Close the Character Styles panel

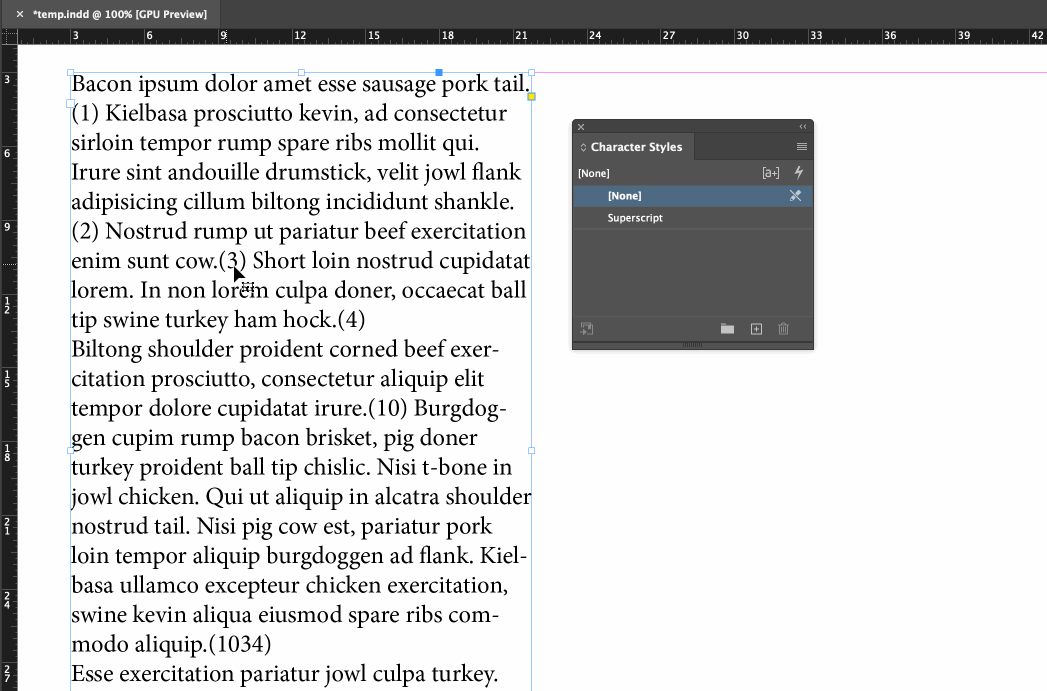(x=581, y=127)
